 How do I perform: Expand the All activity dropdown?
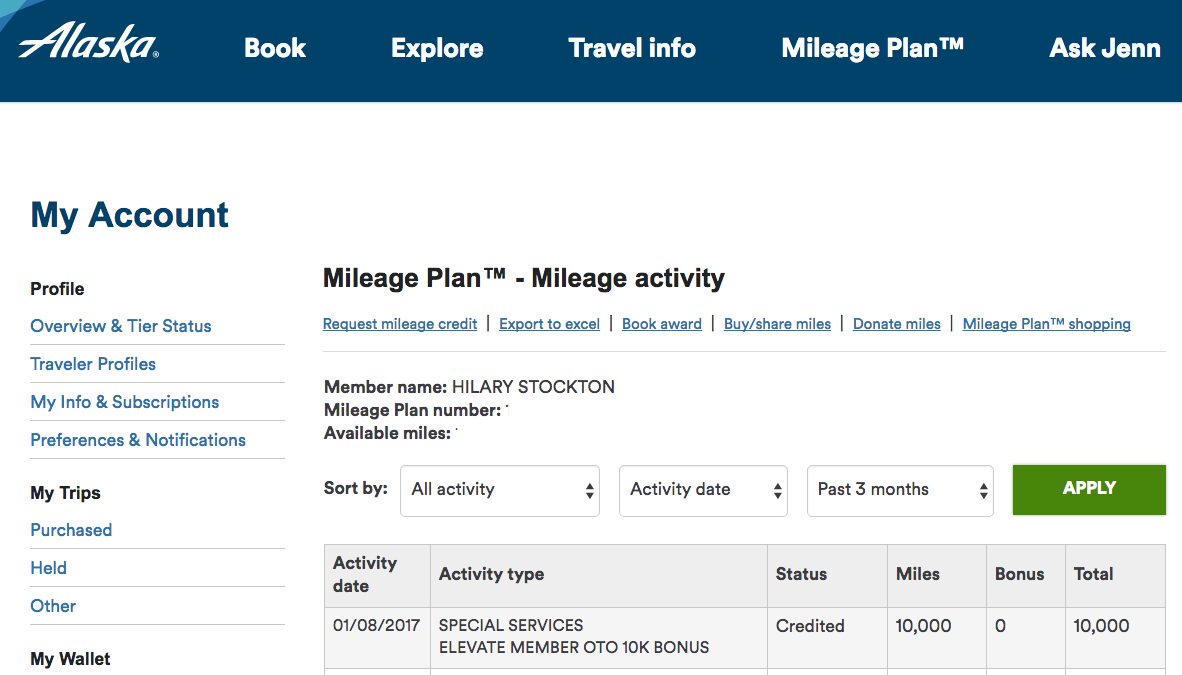click(x=500, y=490)
